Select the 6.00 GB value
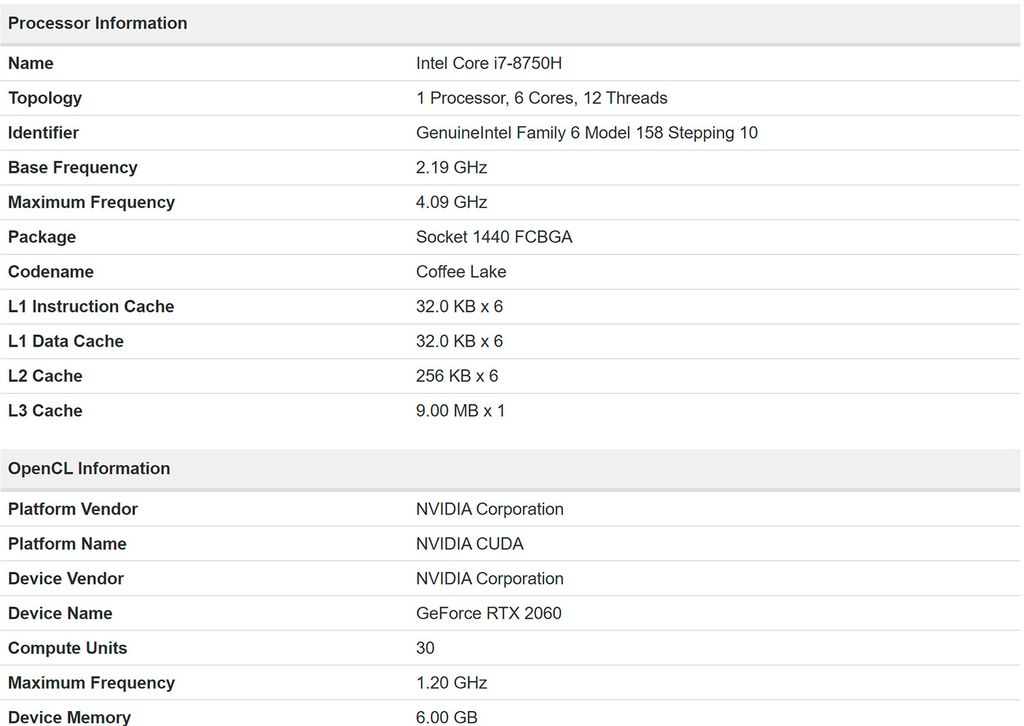The image size is (1024, 726). [x=446, y=717]
